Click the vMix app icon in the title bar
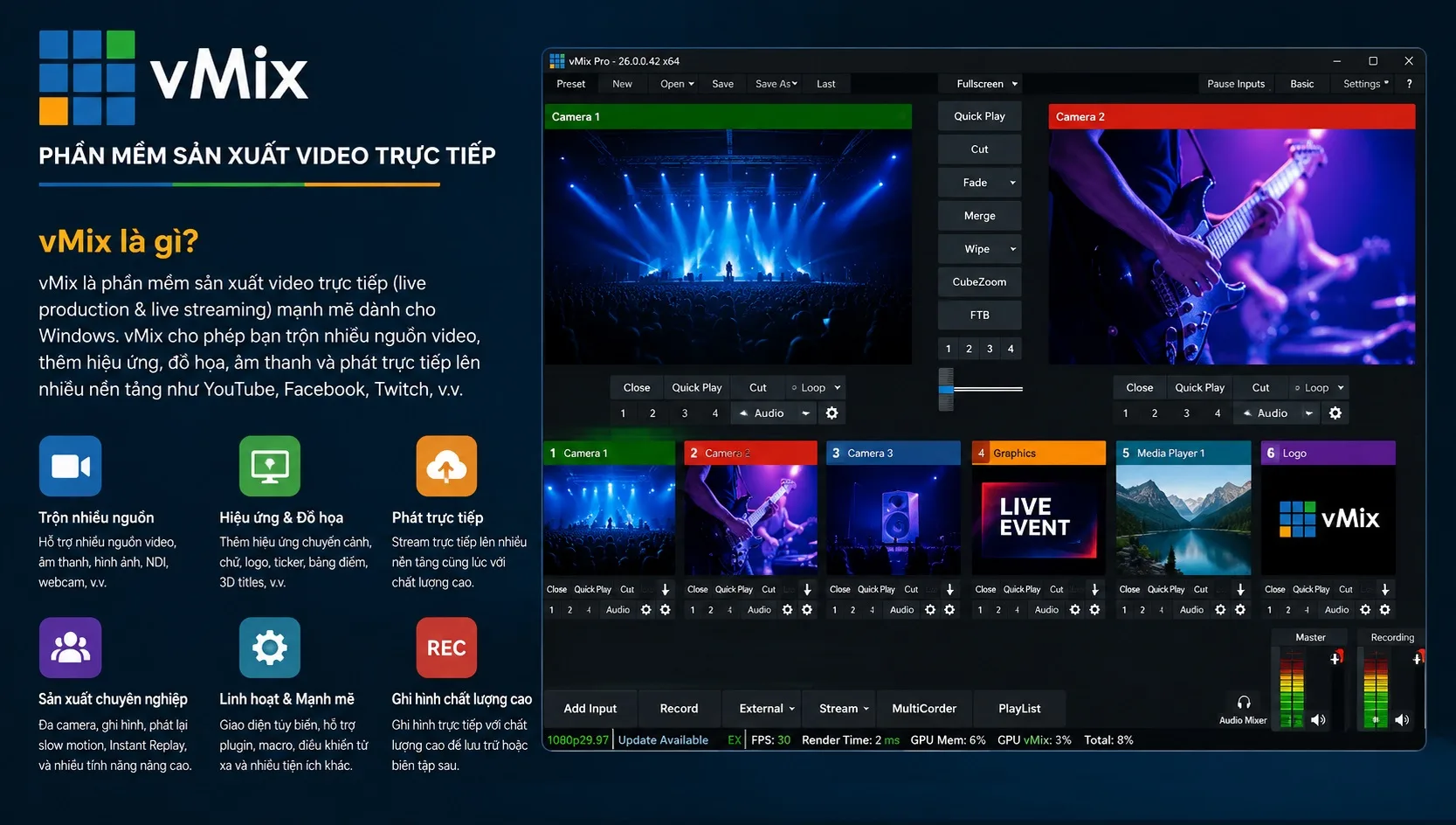1456x825 pixels. (x=556, y=60)
